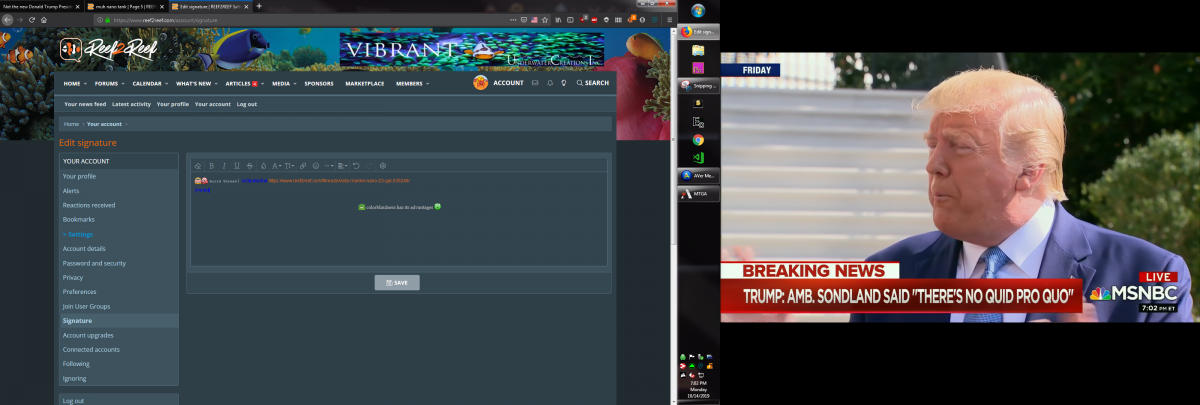Apply italic formatting in editor

(x=224, y=166)
